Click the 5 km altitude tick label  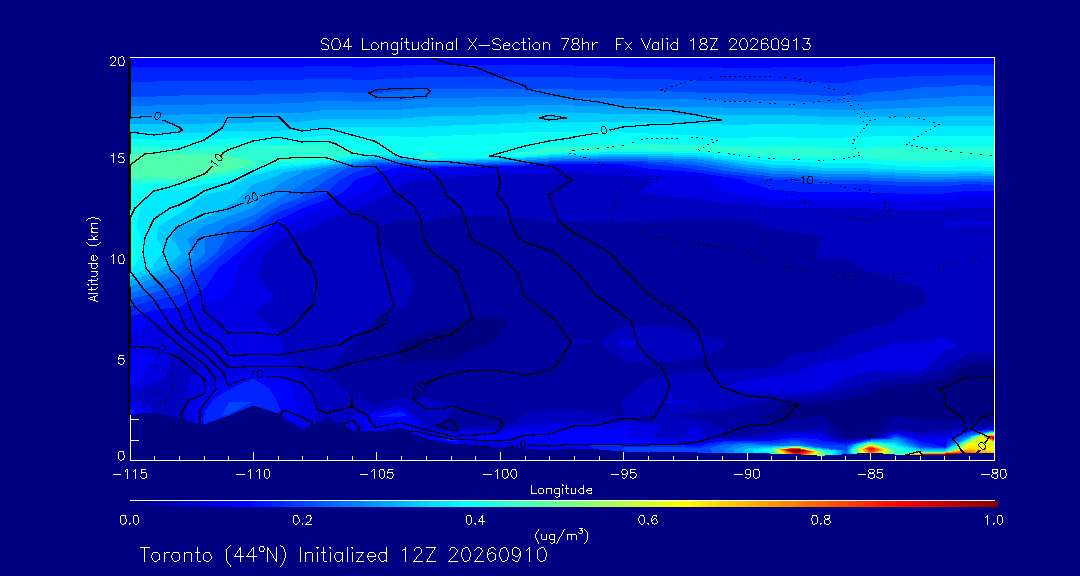click(121, 360)
